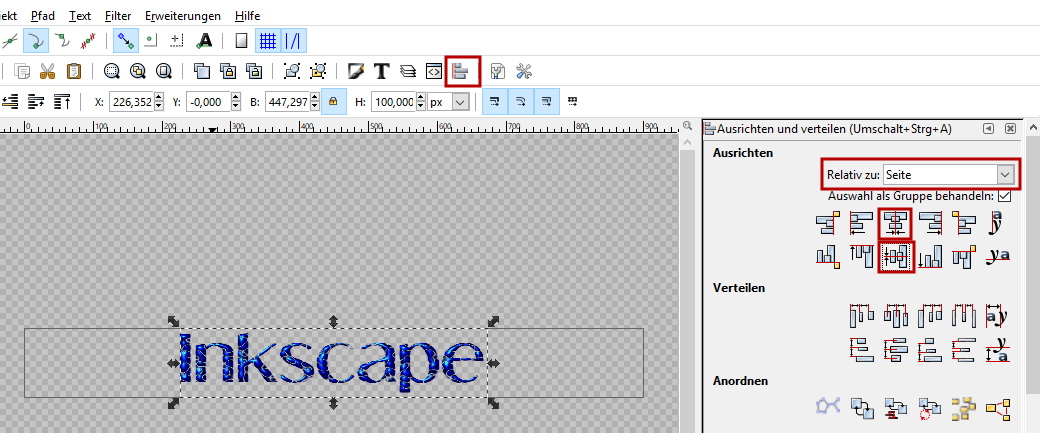Toggle scale stroke width with object
Image resolution: width=1040 pixels, height=433 pixels.
494,101
